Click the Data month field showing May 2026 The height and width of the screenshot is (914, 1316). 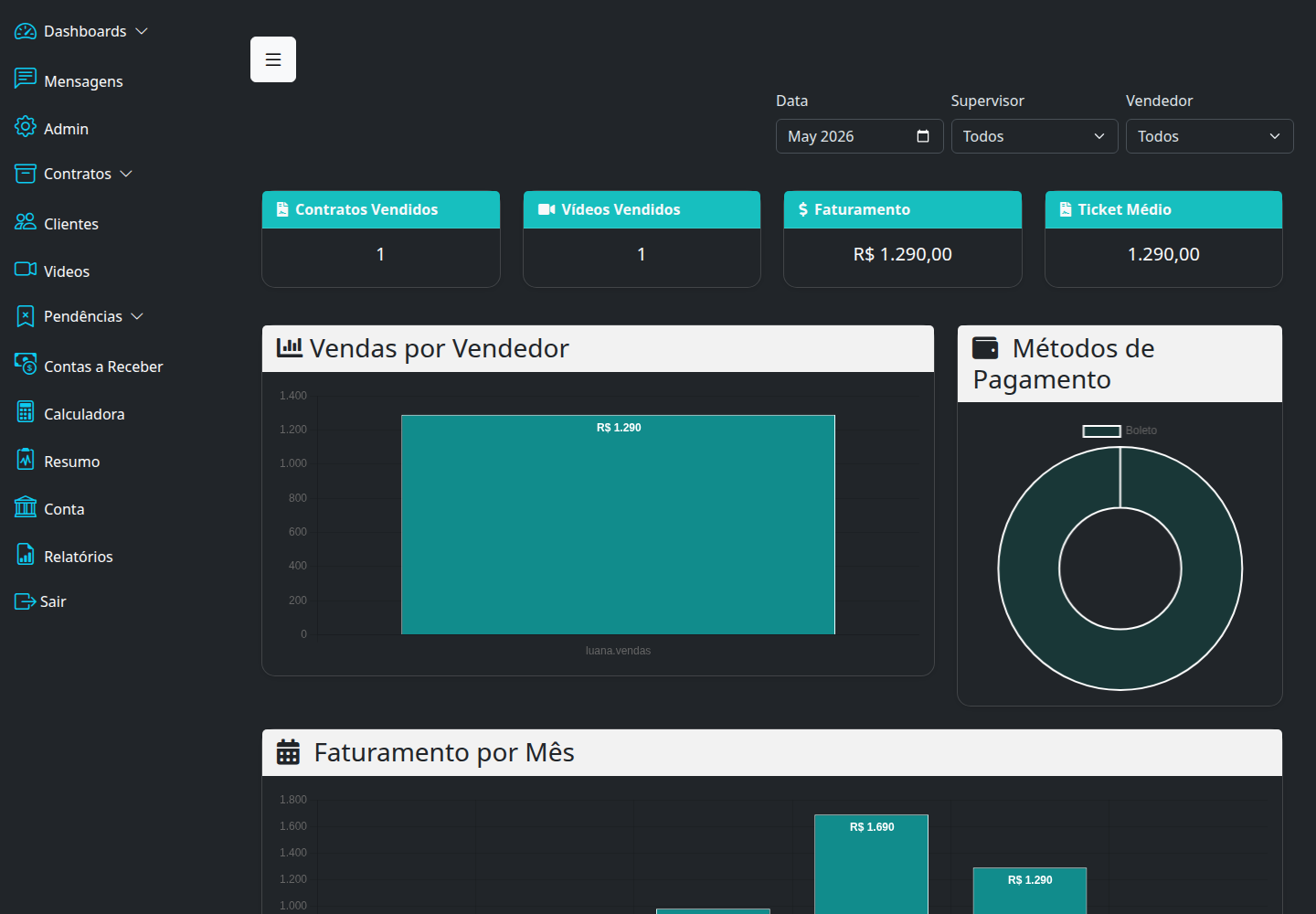point(859,136)
